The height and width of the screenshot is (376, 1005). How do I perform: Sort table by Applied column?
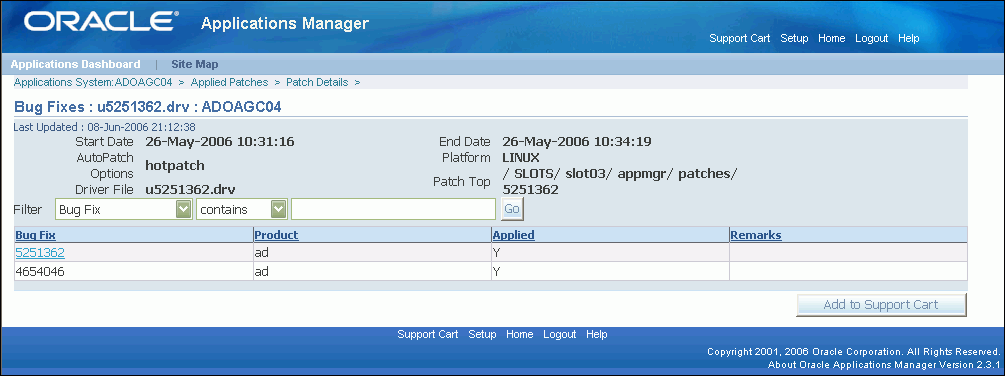click(513, 235)
